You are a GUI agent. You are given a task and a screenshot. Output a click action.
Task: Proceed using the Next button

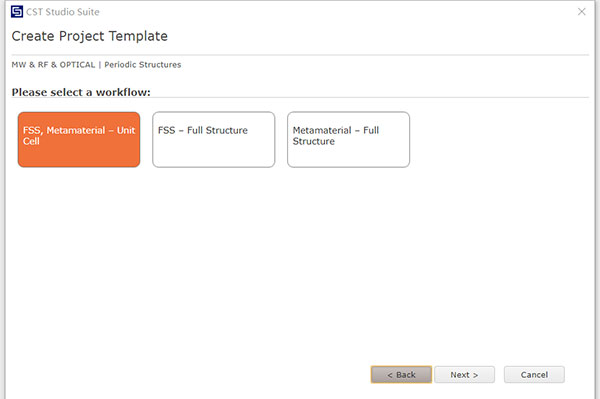click(464, 375)
